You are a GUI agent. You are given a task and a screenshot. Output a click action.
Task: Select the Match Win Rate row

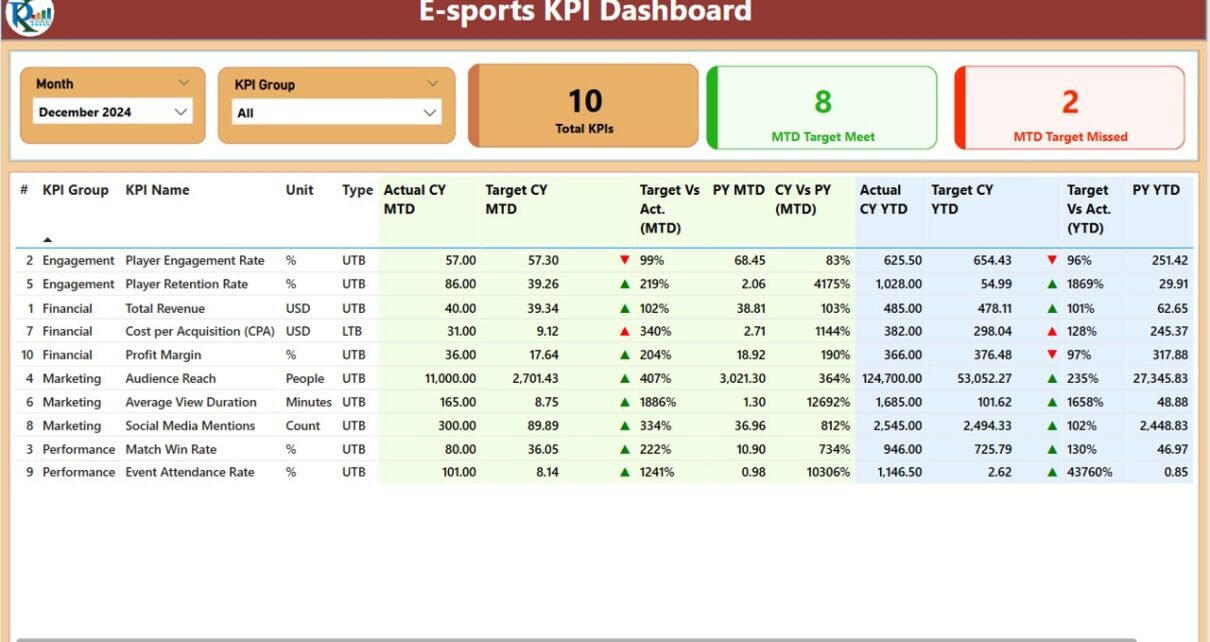[170, 450]
